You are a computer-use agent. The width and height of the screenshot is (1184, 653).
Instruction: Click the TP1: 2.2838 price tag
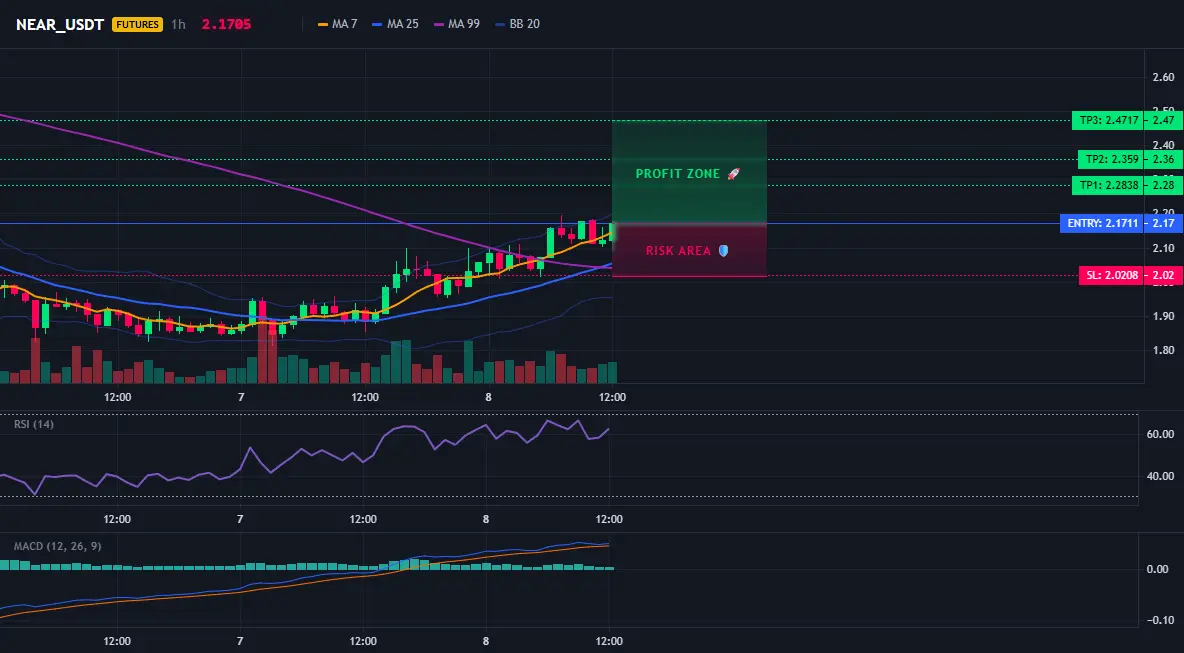tap(1107, 186)
